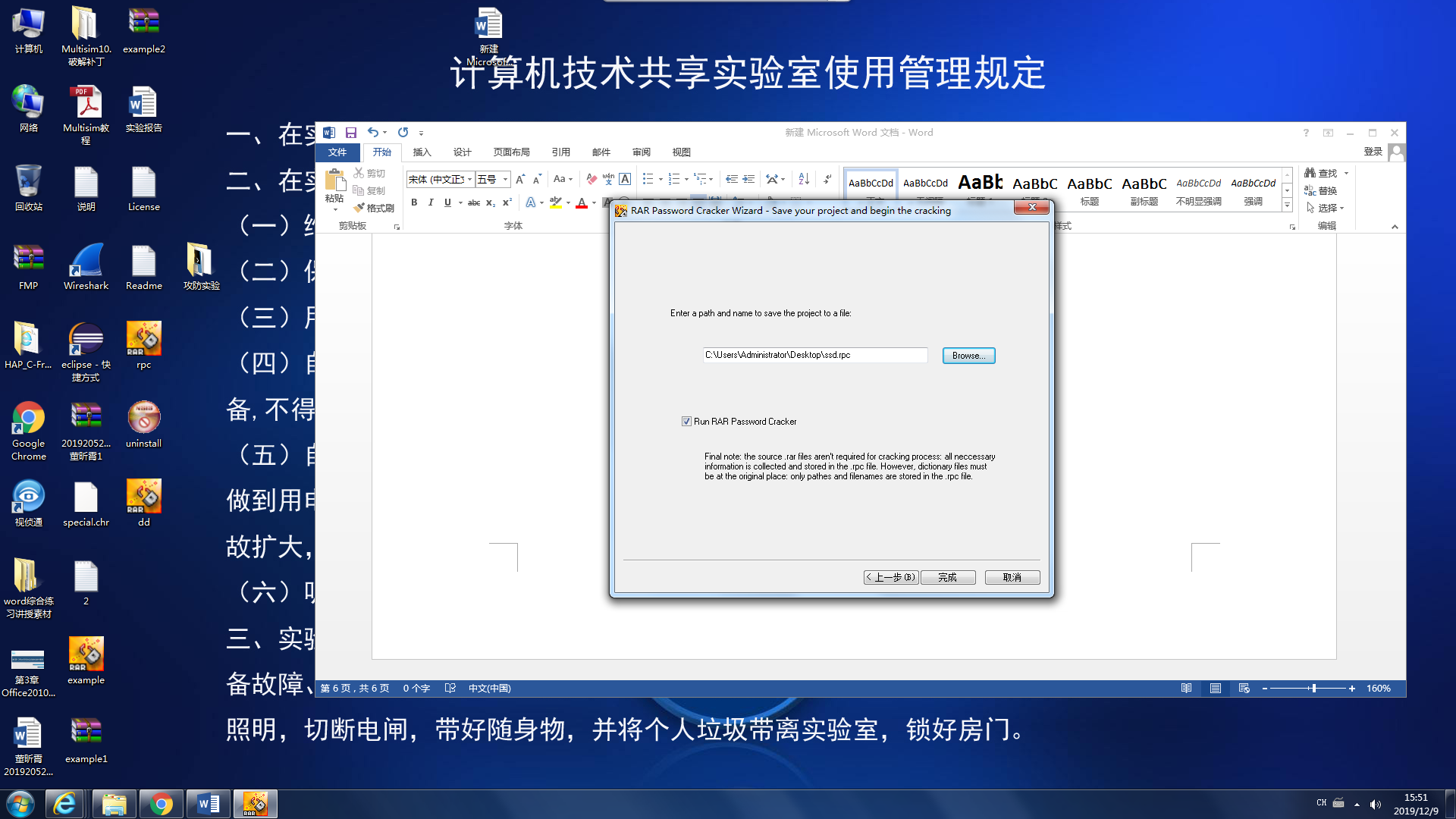Image resolution: width=1456 pixels, height=819 pixels.
Task: Click the Bold formatting icon
Action: 414,202
